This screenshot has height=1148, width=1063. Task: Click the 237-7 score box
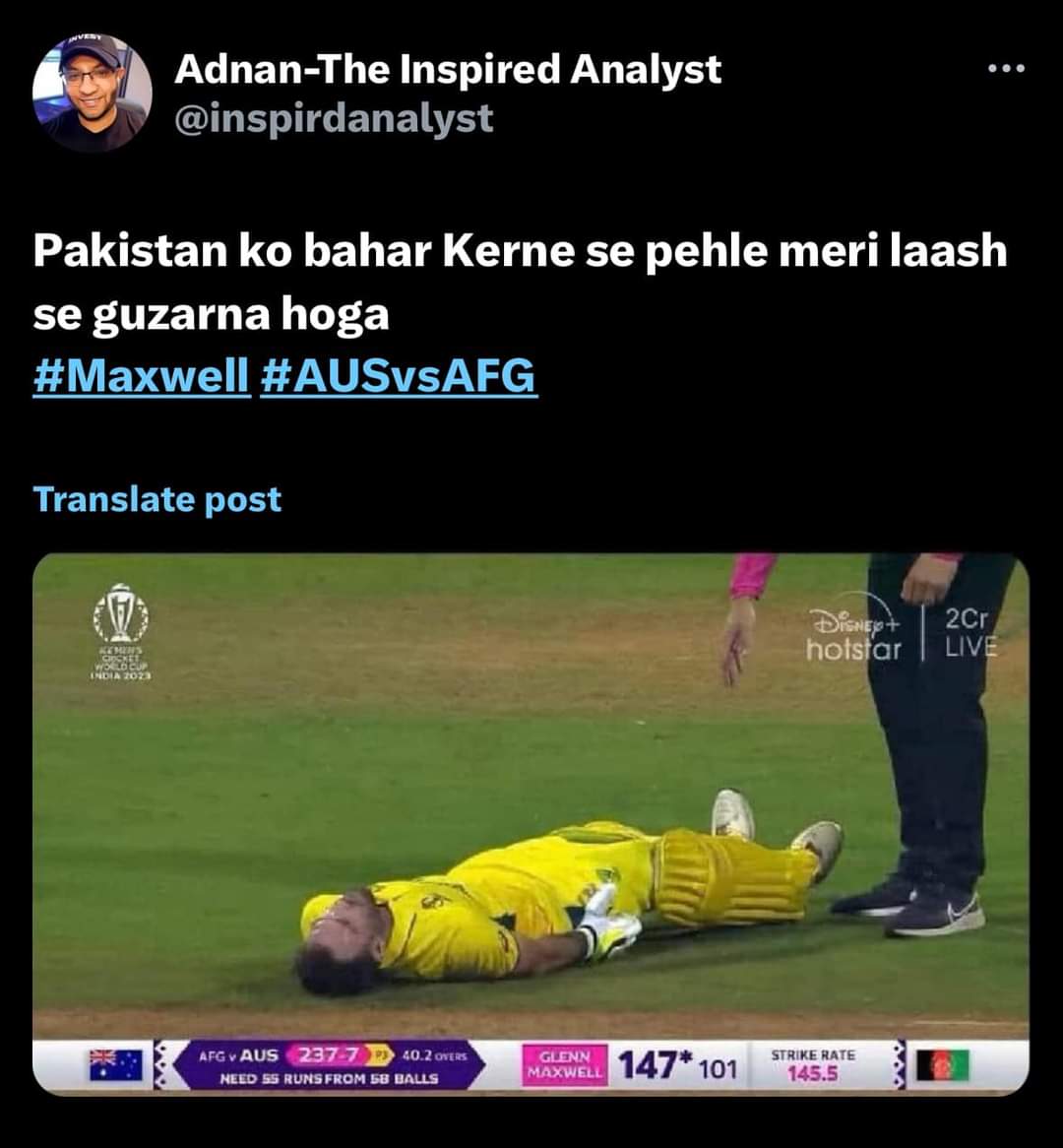pyautogui.click(x=327, y=1055)
